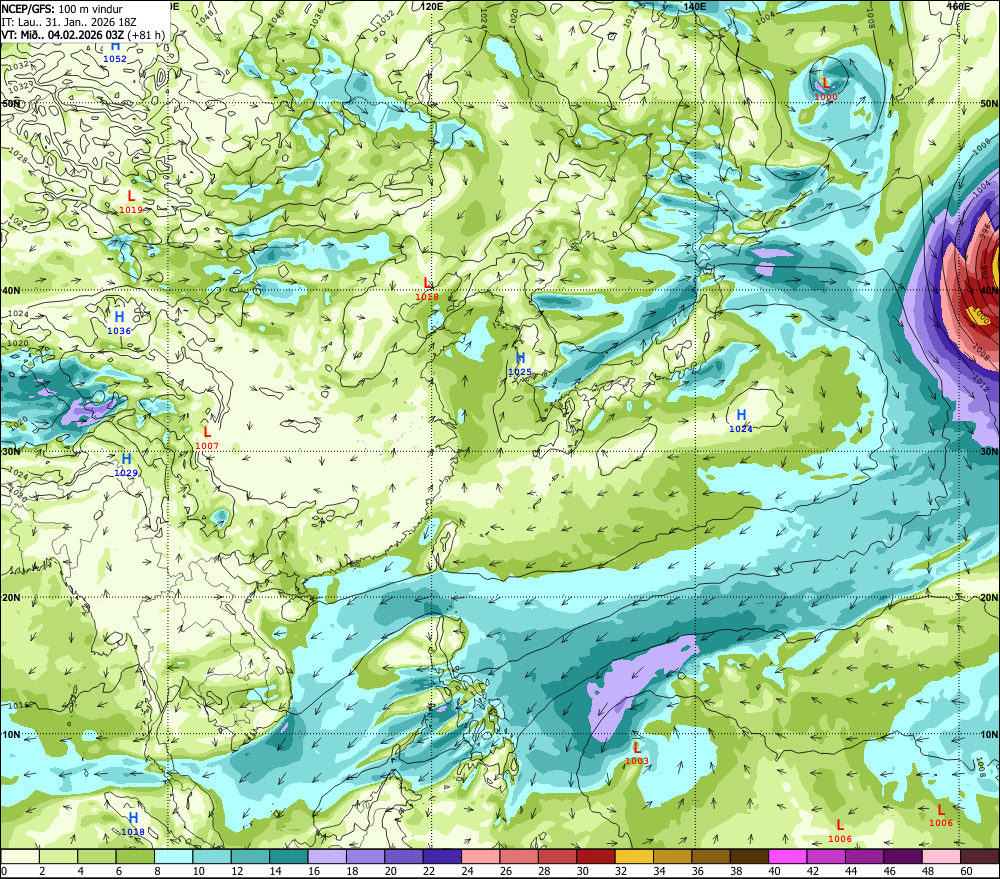Click the legend value 10
Viewport: 1000px width, 879px height.
198,871
